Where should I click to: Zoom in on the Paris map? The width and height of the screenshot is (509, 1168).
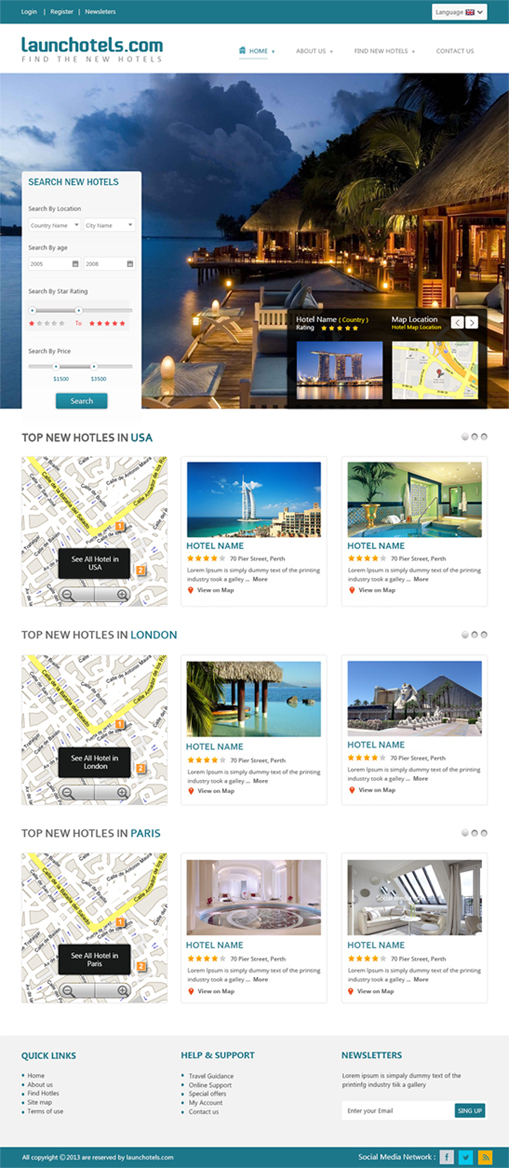click(122, 991)
